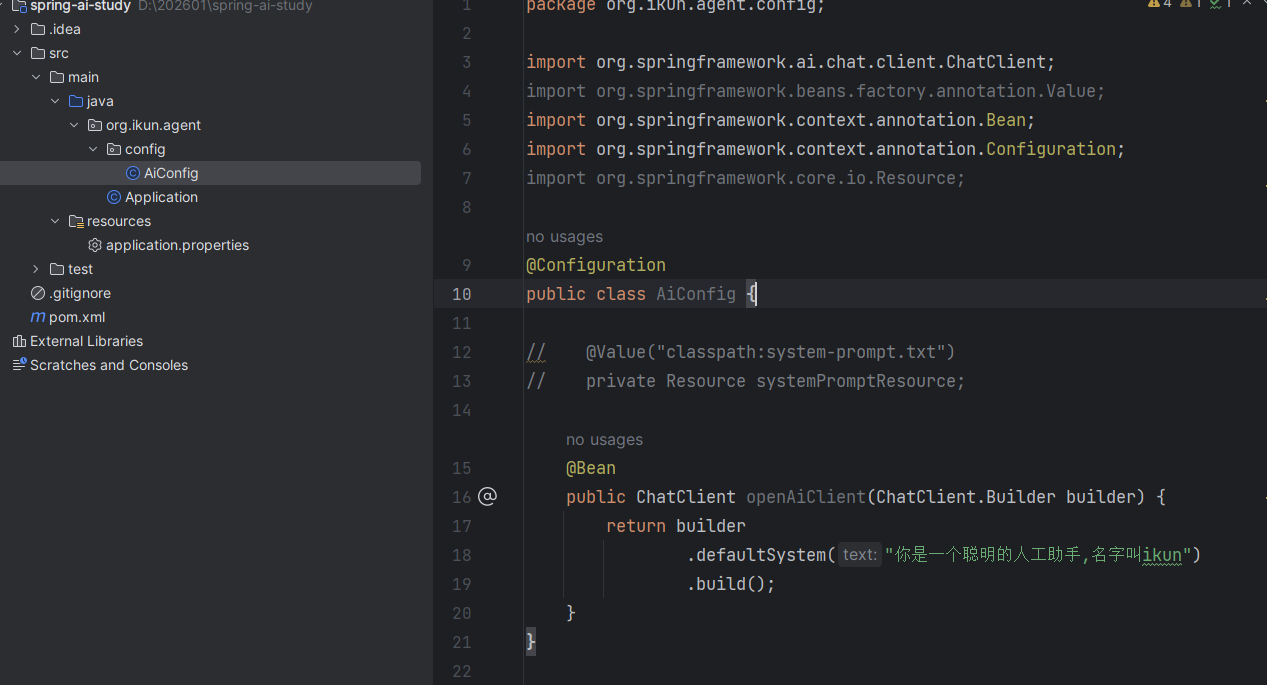Click the @Configuration annotation on line 9
The height and width of the screenshot is (685, 1267).
tap(596, 265)
